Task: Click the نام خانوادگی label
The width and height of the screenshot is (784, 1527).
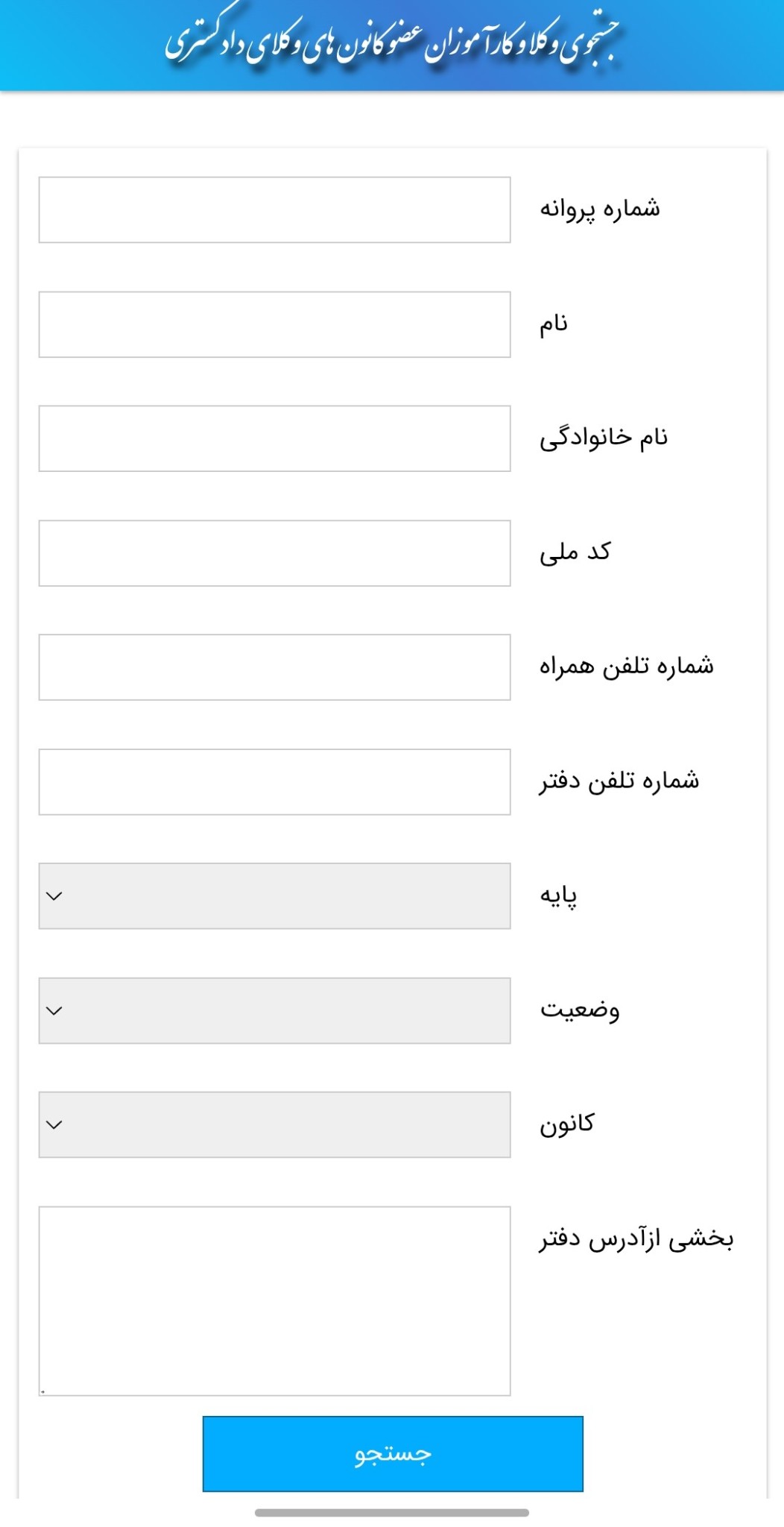Action: click(604, 438)
